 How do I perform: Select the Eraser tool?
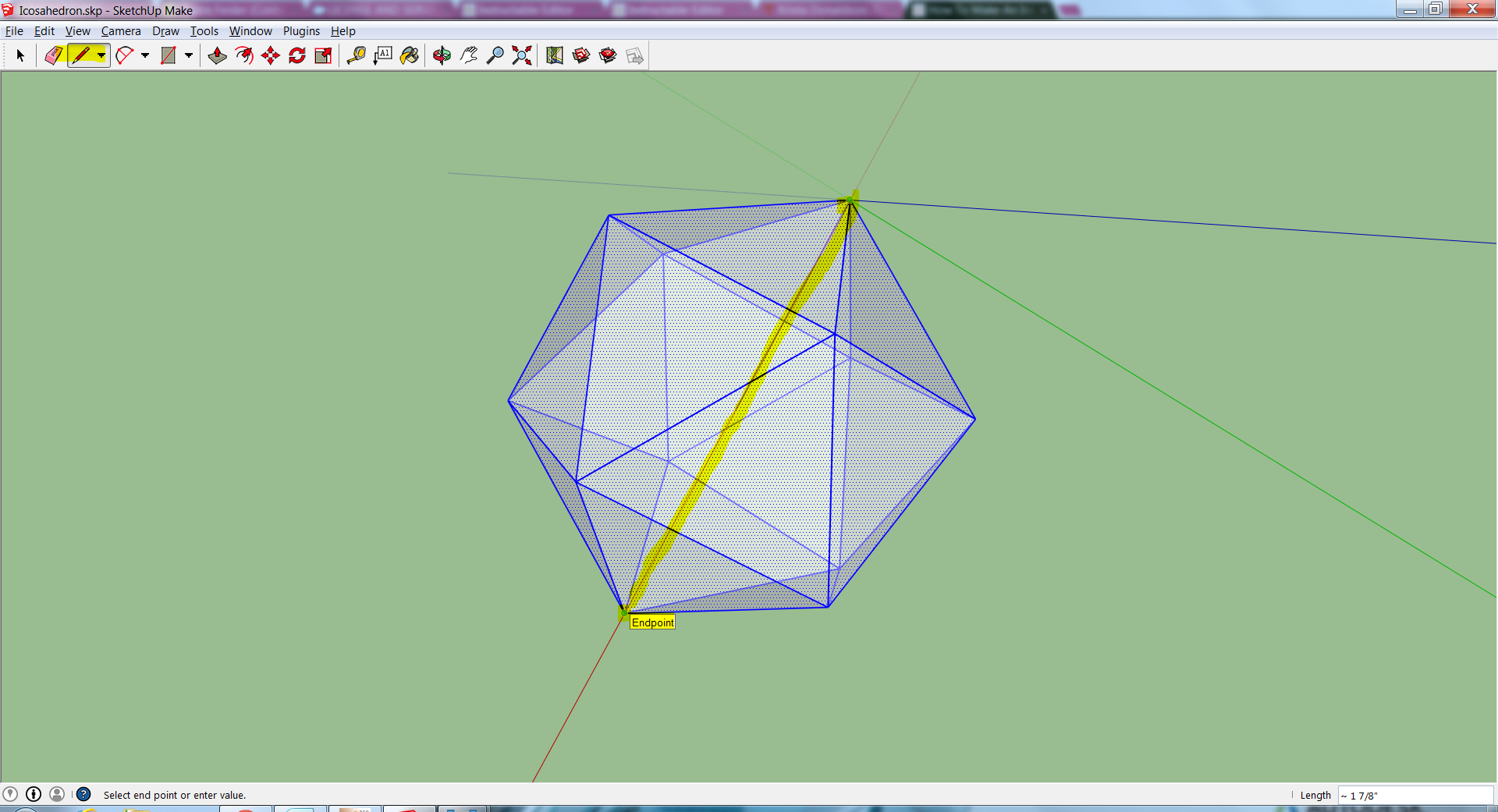[x=54, y=55]
